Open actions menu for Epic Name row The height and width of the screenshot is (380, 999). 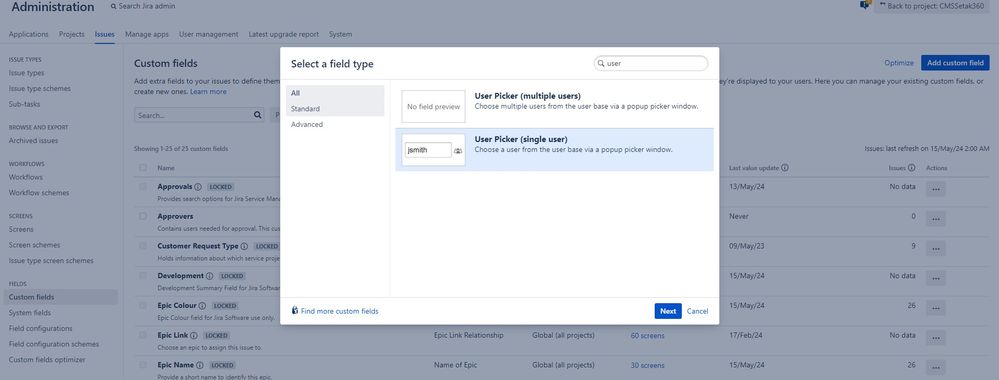935,367
